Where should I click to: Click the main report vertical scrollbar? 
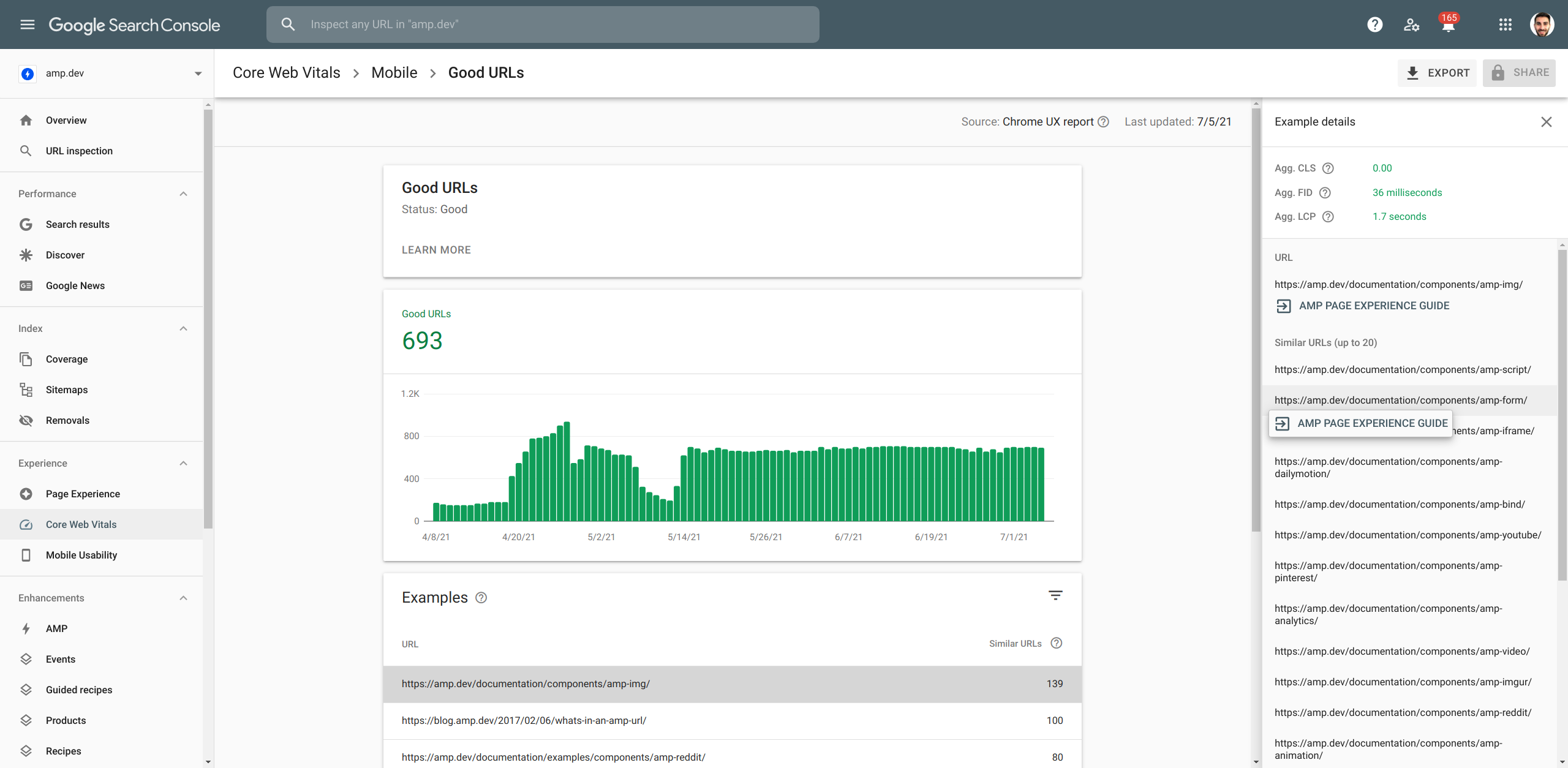[1256, 318]
